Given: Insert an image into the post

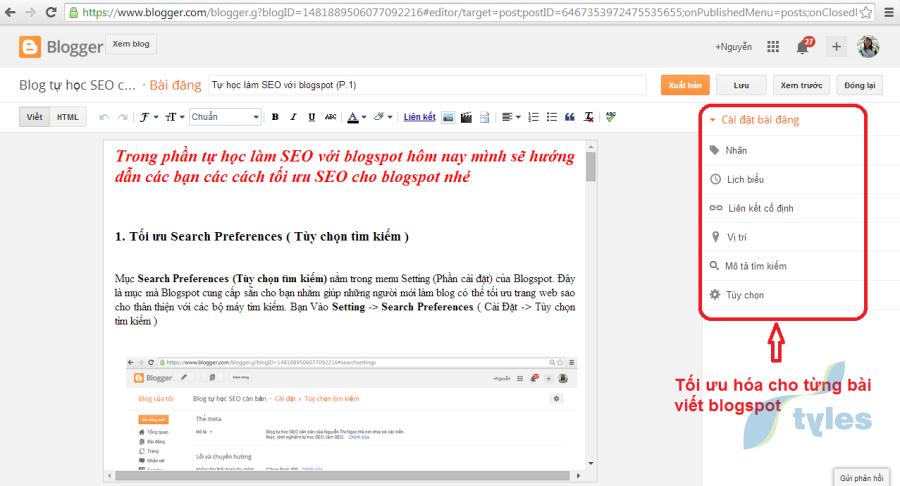Looking at the screenshot, I should point(448,117).
